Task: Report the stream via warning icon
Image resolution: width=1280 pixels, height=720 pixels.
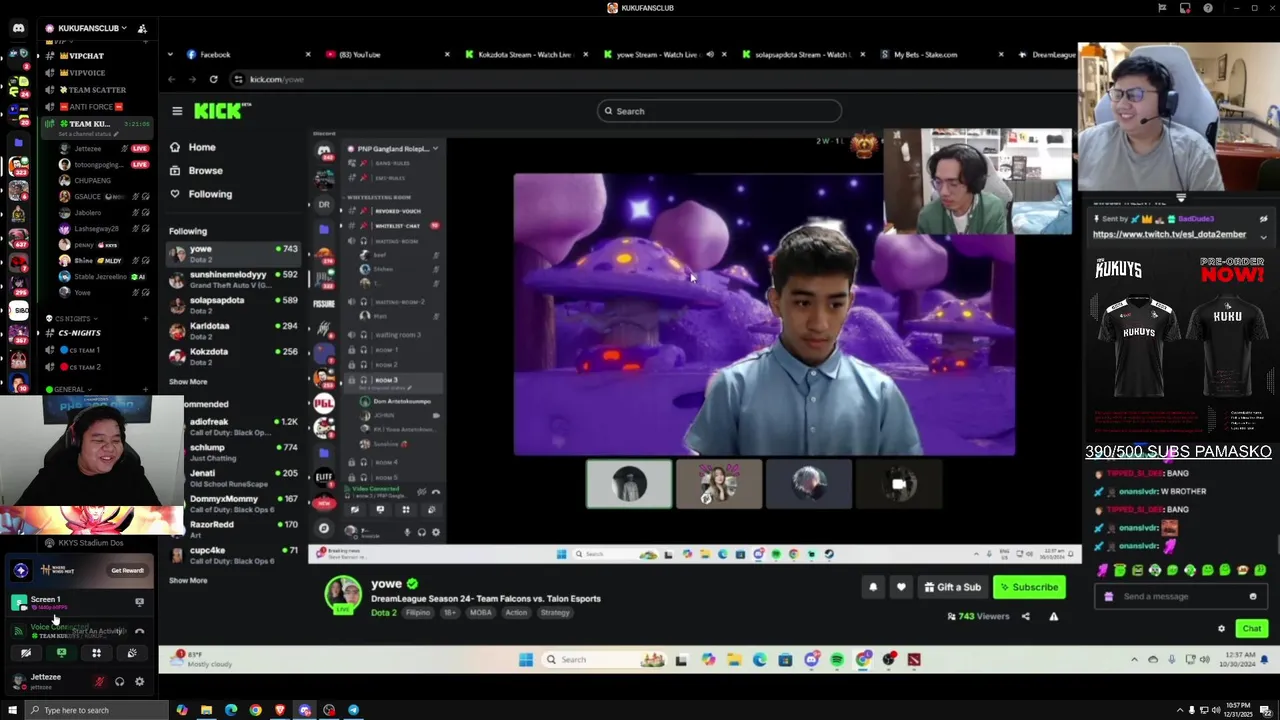Action: (x=1053, y=617)
